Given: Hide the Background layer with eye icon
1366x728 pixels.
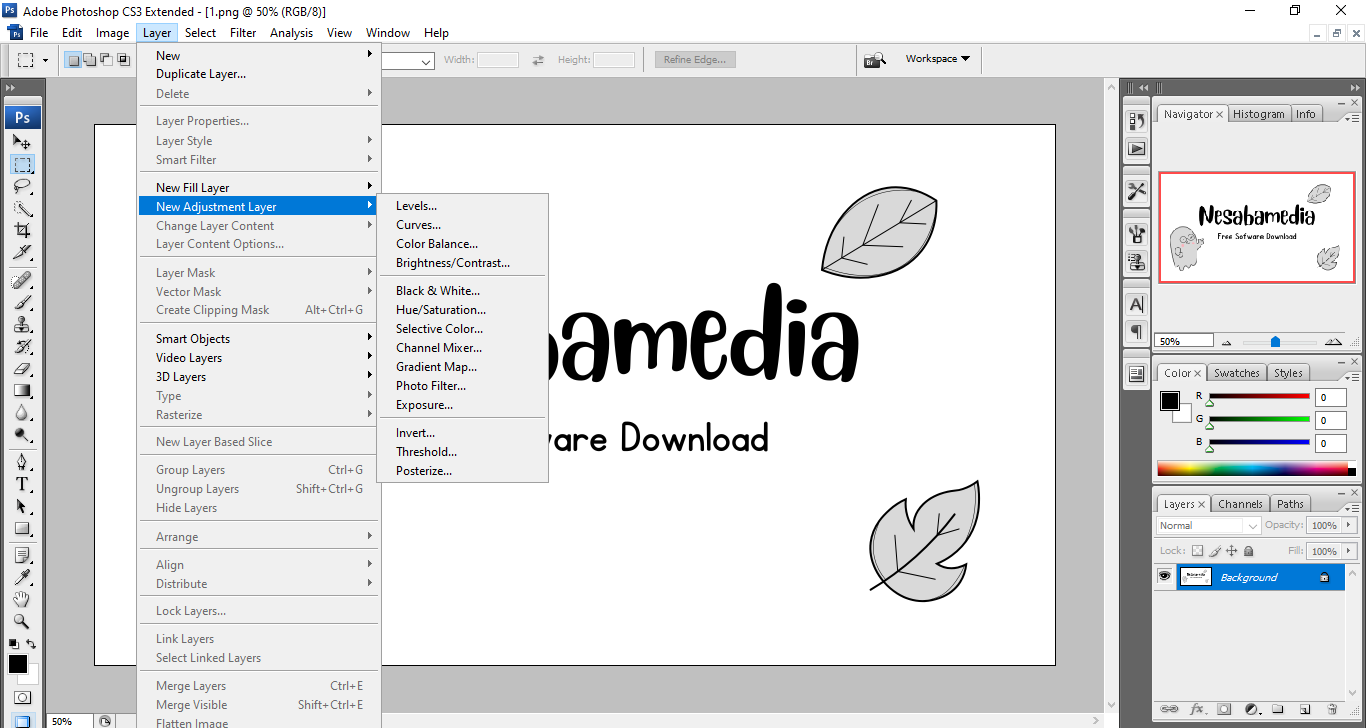Looking at the screenshot, I should (x=1164, y=577).
